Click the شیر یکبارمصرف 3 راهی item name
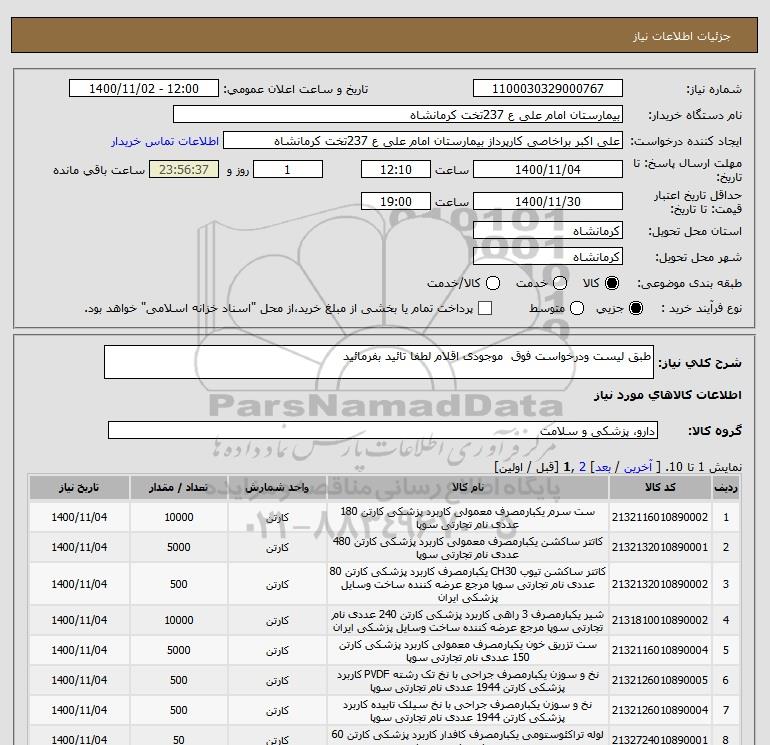The image size is (770, 745). click(468, 621)
